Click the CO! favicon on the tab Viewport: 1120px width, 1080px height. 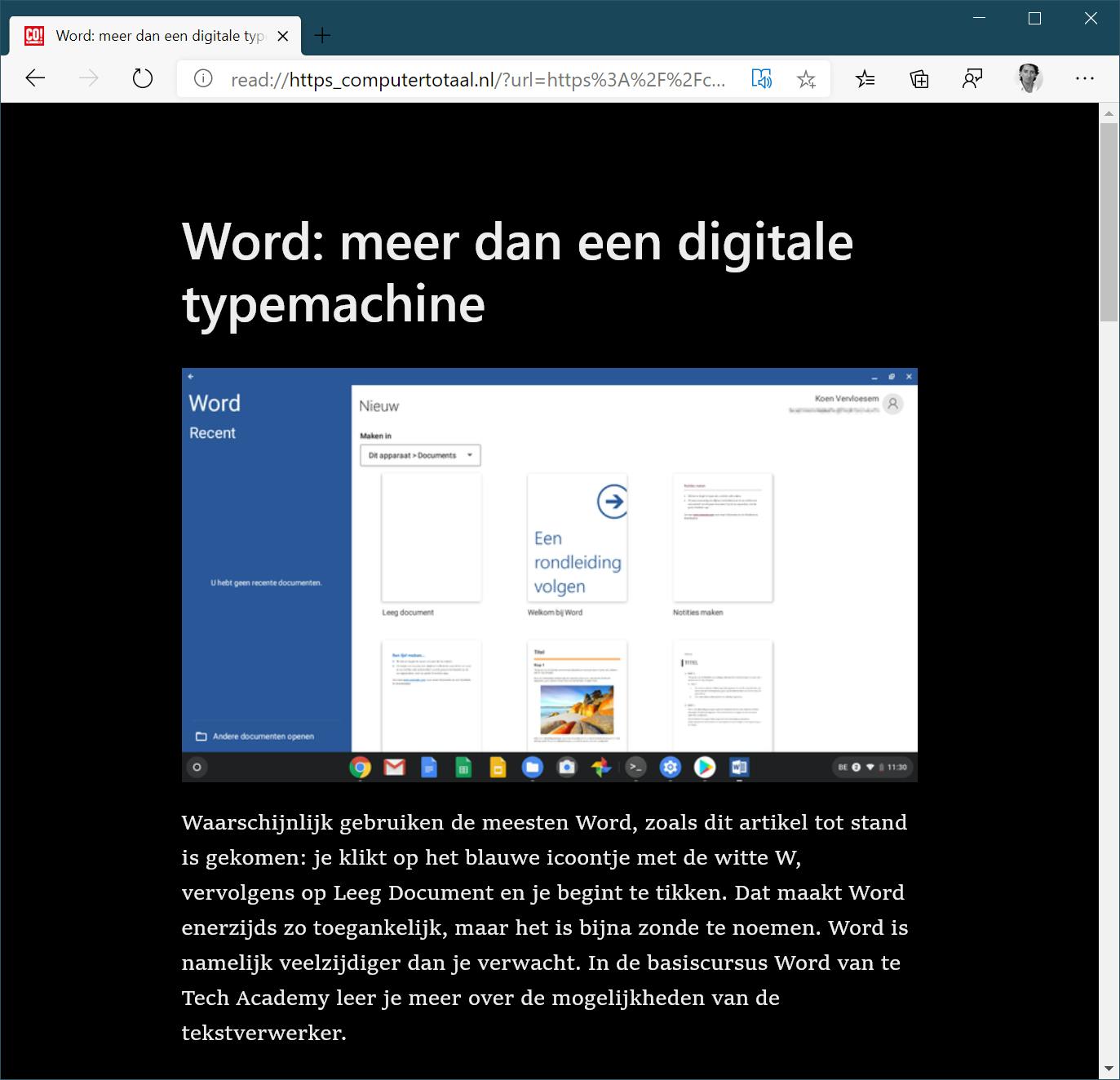[34, 36]
